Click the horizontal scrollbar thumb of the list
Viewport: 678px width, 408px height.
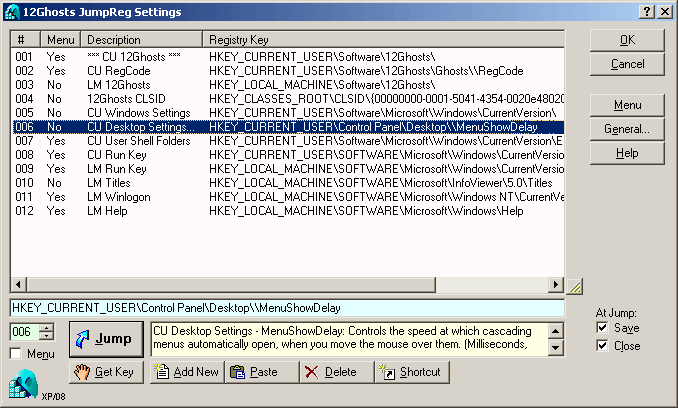tap(231, 284)
